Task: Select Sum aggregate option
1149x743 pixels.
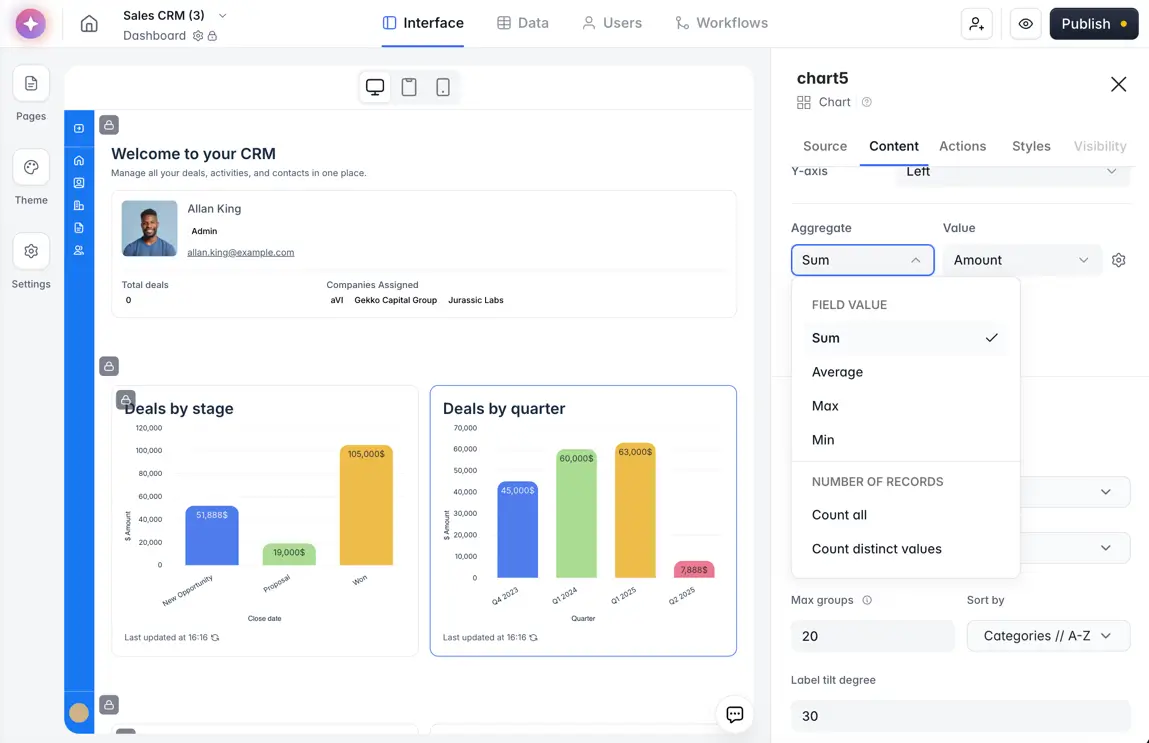Action: pos(905,338)
